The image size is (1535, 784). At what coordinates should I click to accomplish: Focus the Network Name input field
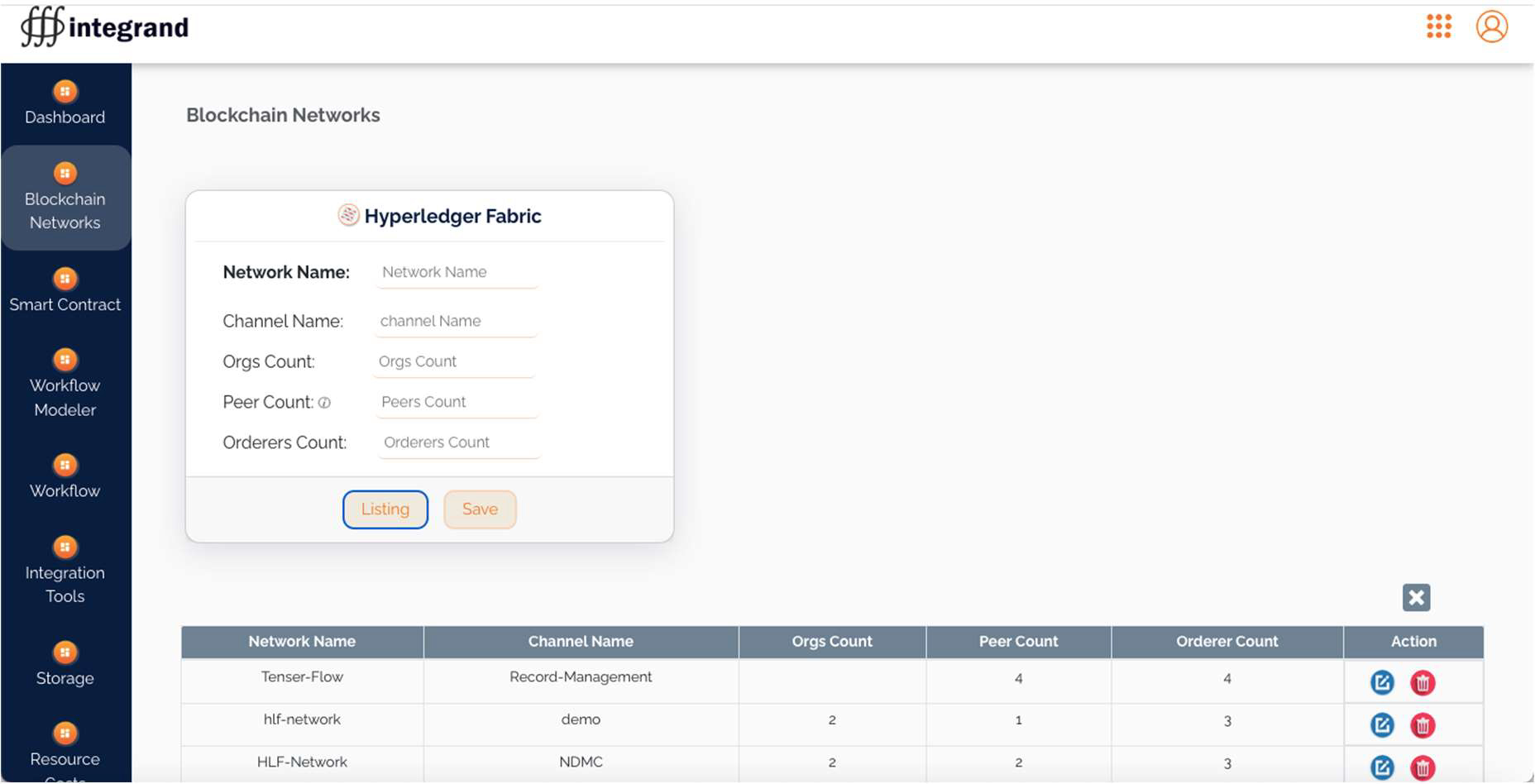tap(457, 272)
